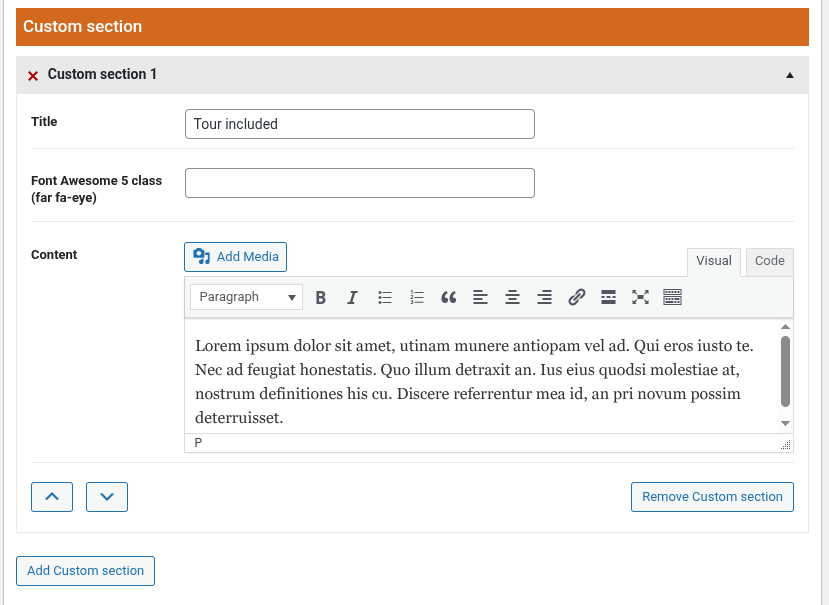Apply blockquote formatting
The height and width of the screenshot is (605, 829).
pyautogui.click(x=449, y=297)
